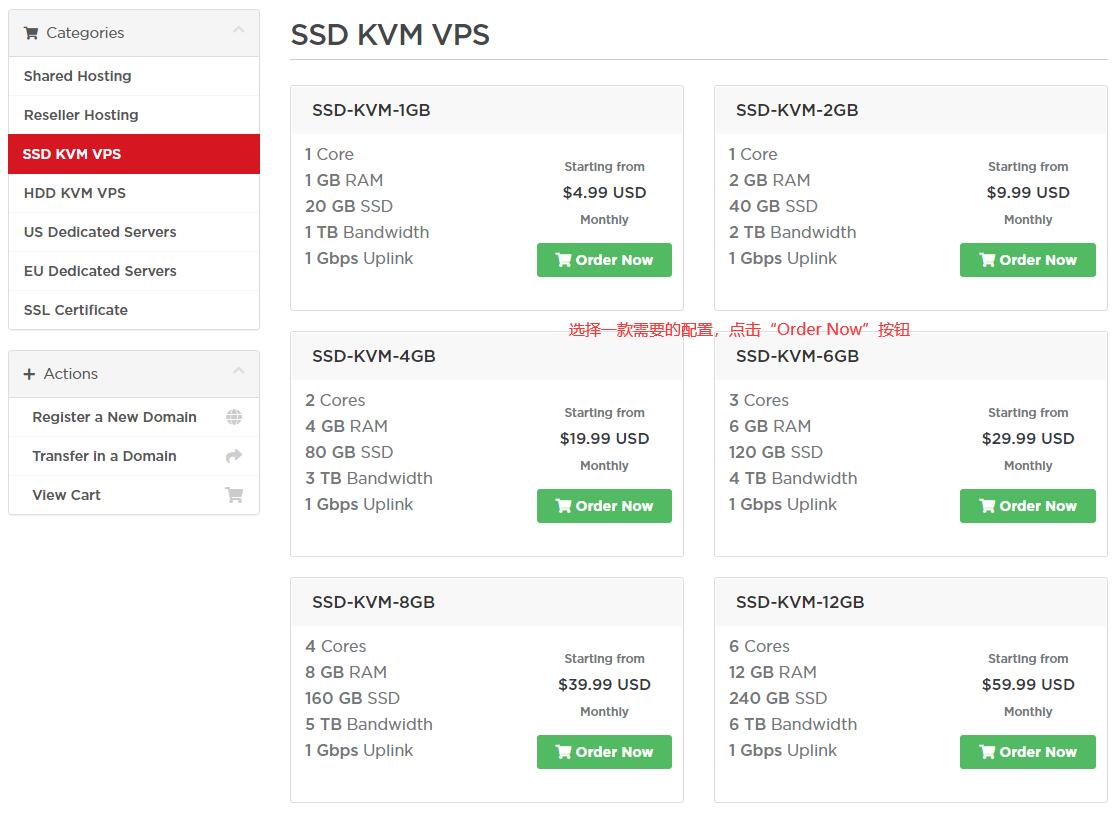Click cart icon on SSD-KVM-12GB Order Now button

click(x=987, y=752)
